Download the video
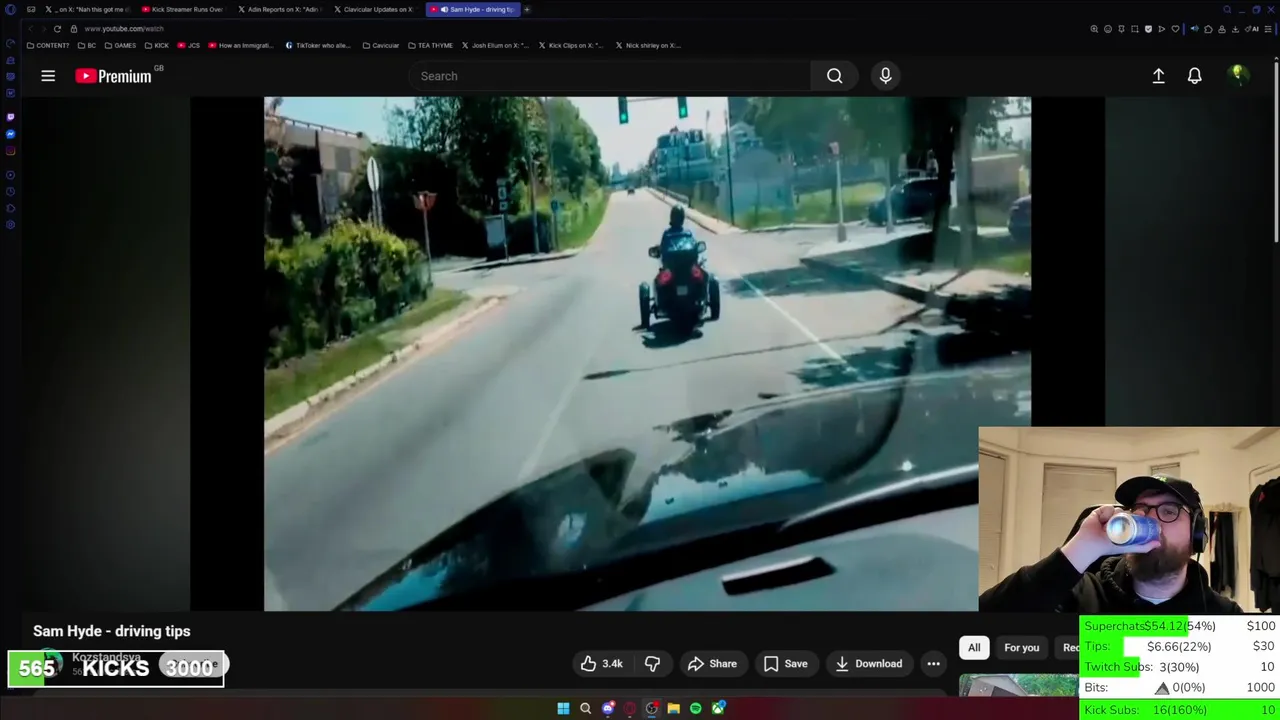The width and height of the screenshot is (1280, 720). tap(868, 664)
